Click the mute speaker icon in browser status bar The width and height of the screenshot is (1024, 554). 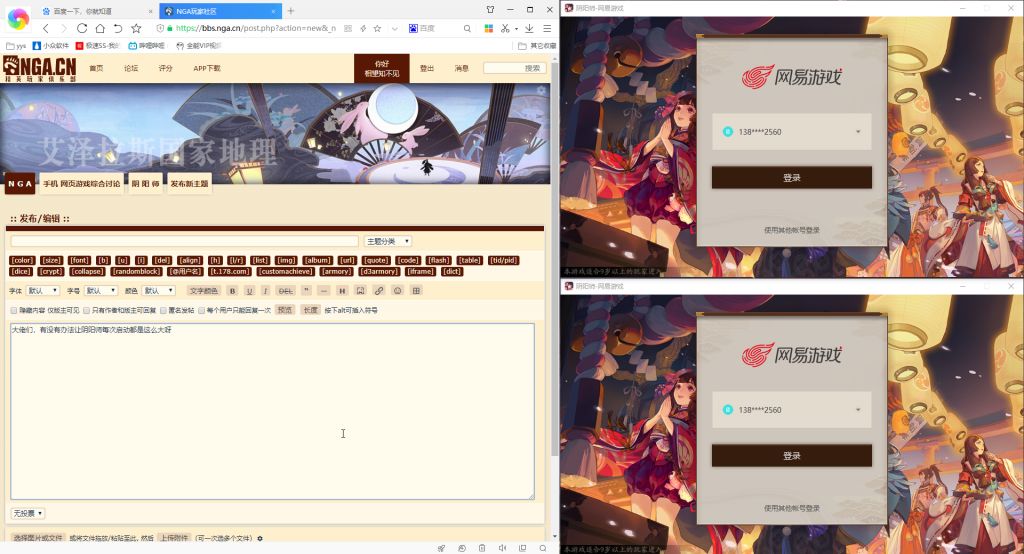pos(502,548)
